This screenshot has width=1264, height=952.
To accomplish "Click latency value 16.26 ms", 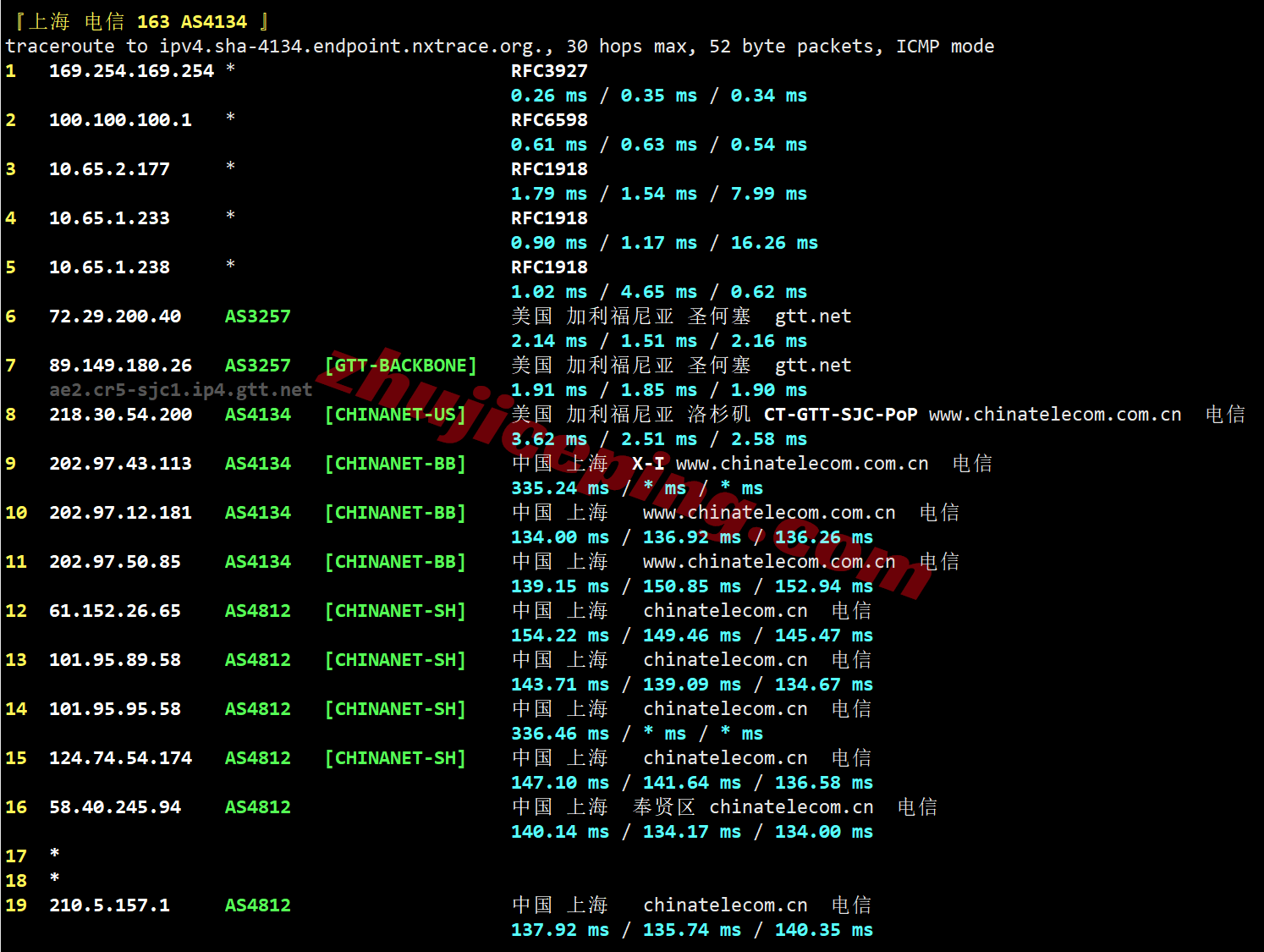I will [774, 243].
